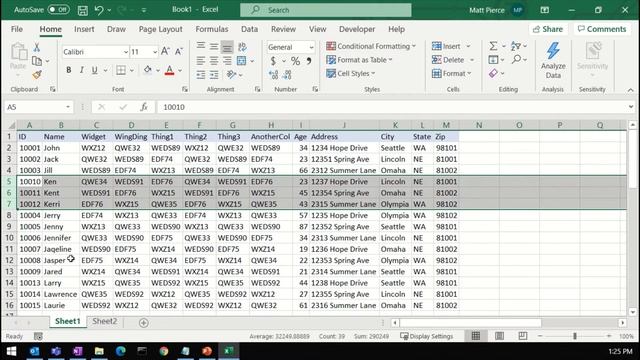Apply Fill Color bucket
This screenshot has height=360, width=640.
148,70
